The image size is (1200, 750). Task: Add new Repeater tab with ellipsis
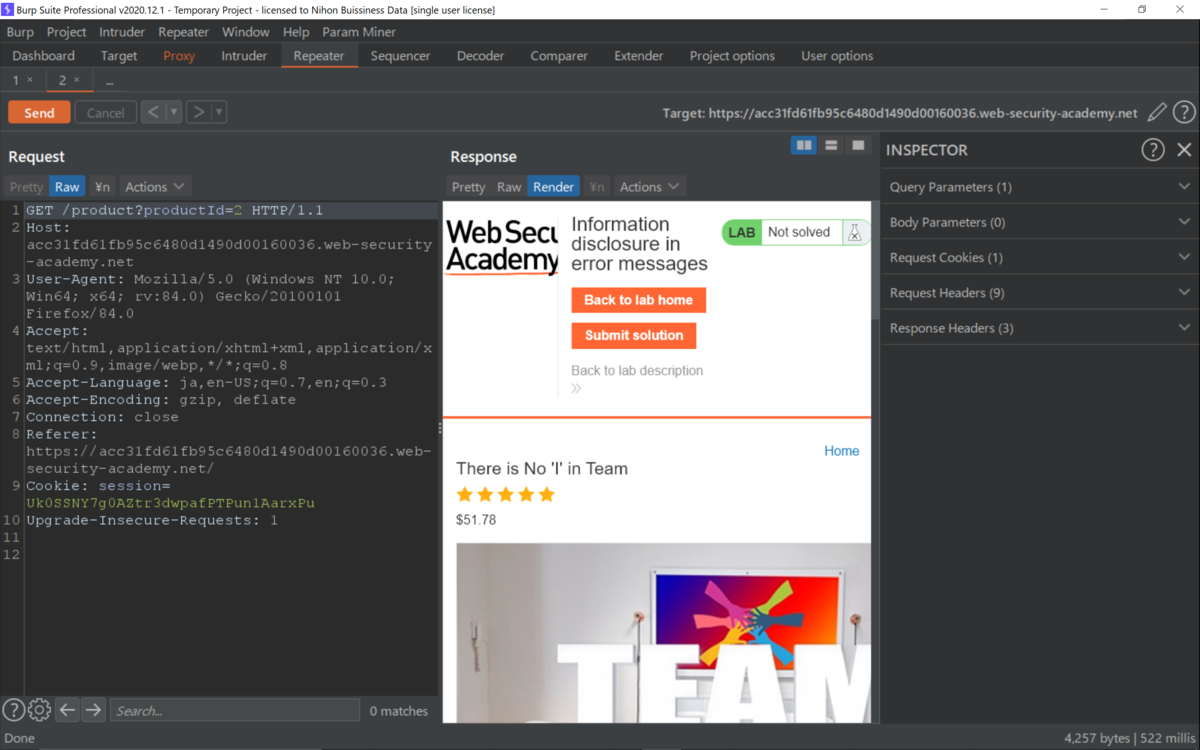tap(109, 81)
